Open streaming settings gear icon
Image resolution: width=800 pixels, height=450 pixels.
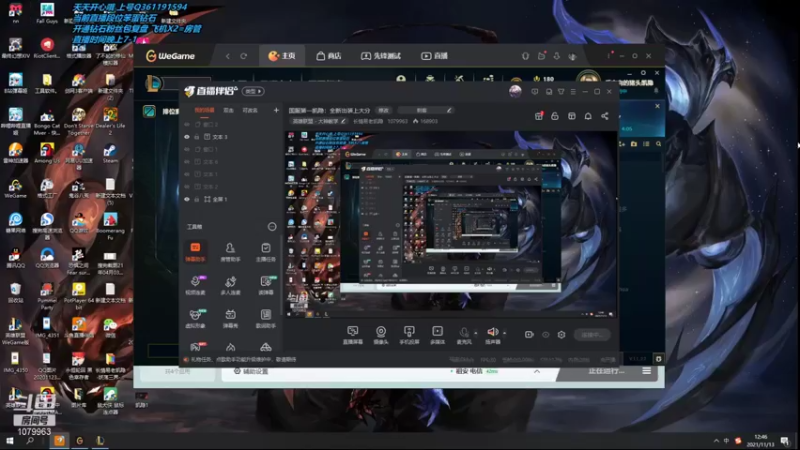[x=561, y=335]
